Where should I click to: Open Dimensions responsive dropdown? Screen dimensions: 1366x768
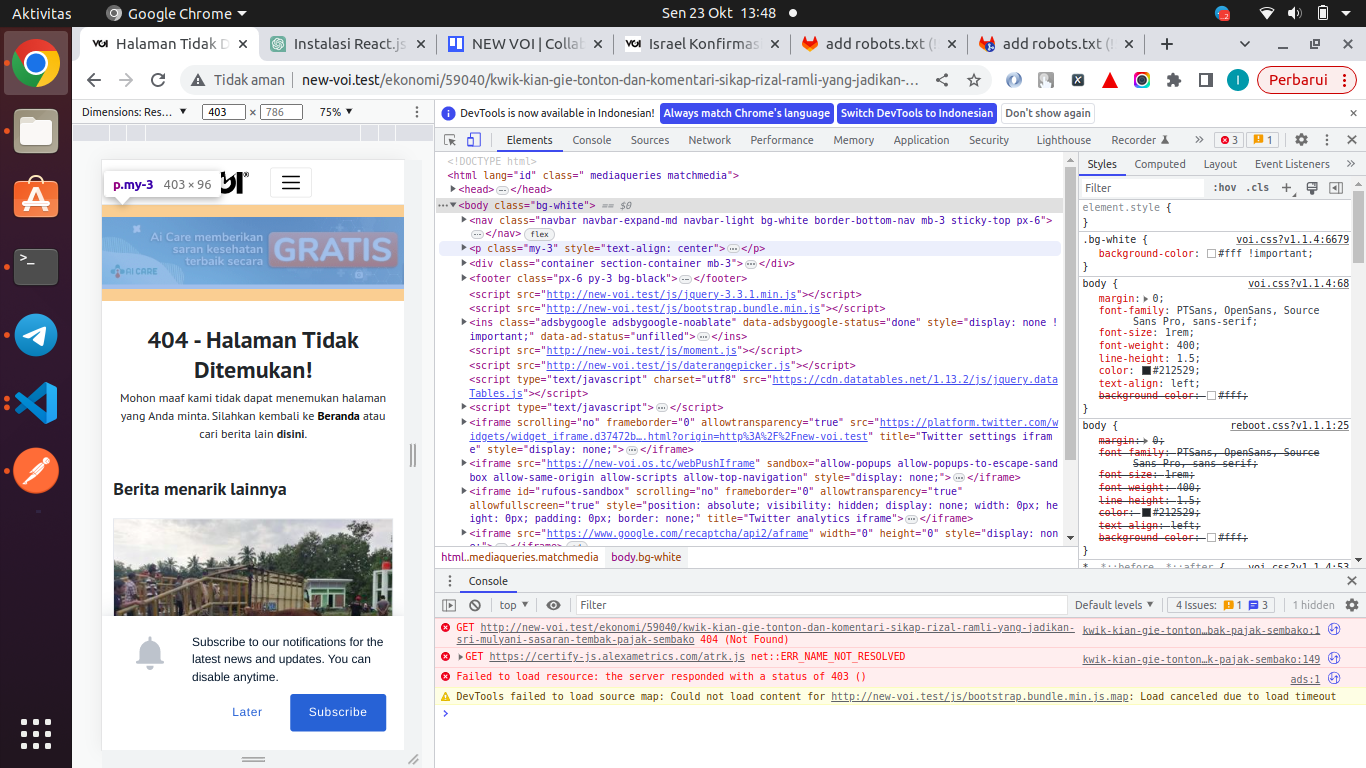click(x=134, y=112)
